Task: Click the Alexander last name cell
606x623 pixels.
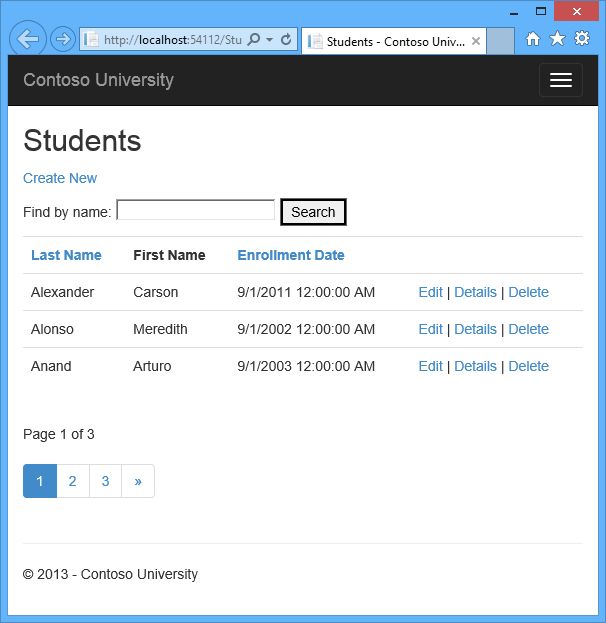Action: tap(62, 292)
